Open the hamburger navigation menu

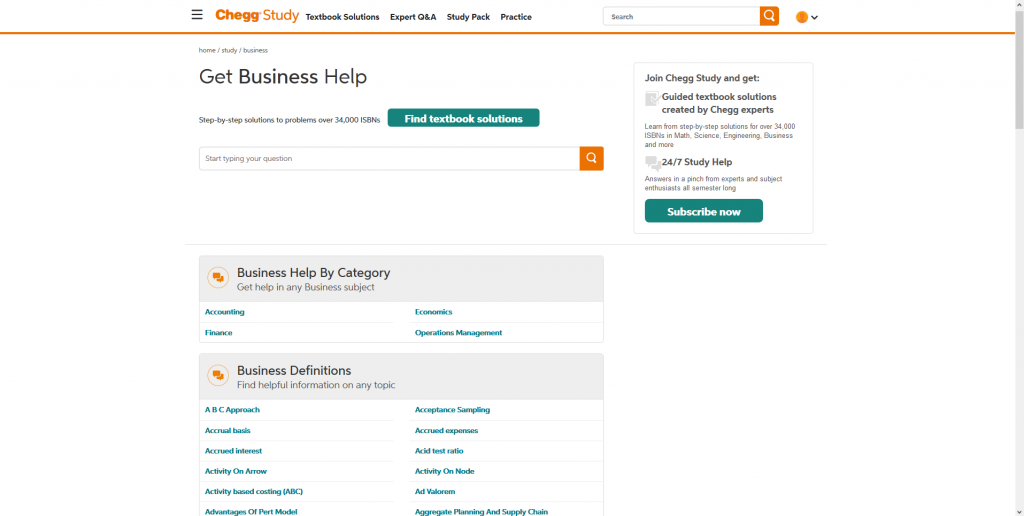pos(197,16)
